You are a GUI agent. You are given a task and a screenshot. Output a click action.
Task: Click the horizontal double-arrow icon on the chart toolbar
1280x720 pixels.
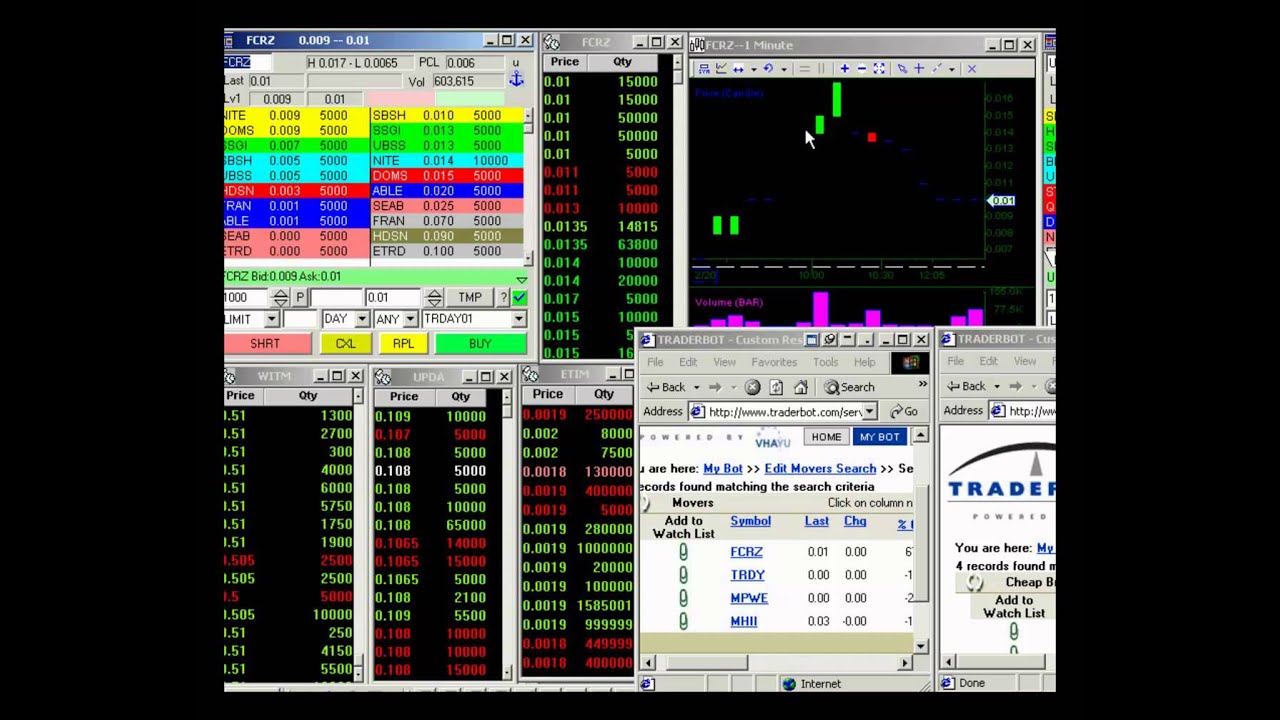click(738, 68)
